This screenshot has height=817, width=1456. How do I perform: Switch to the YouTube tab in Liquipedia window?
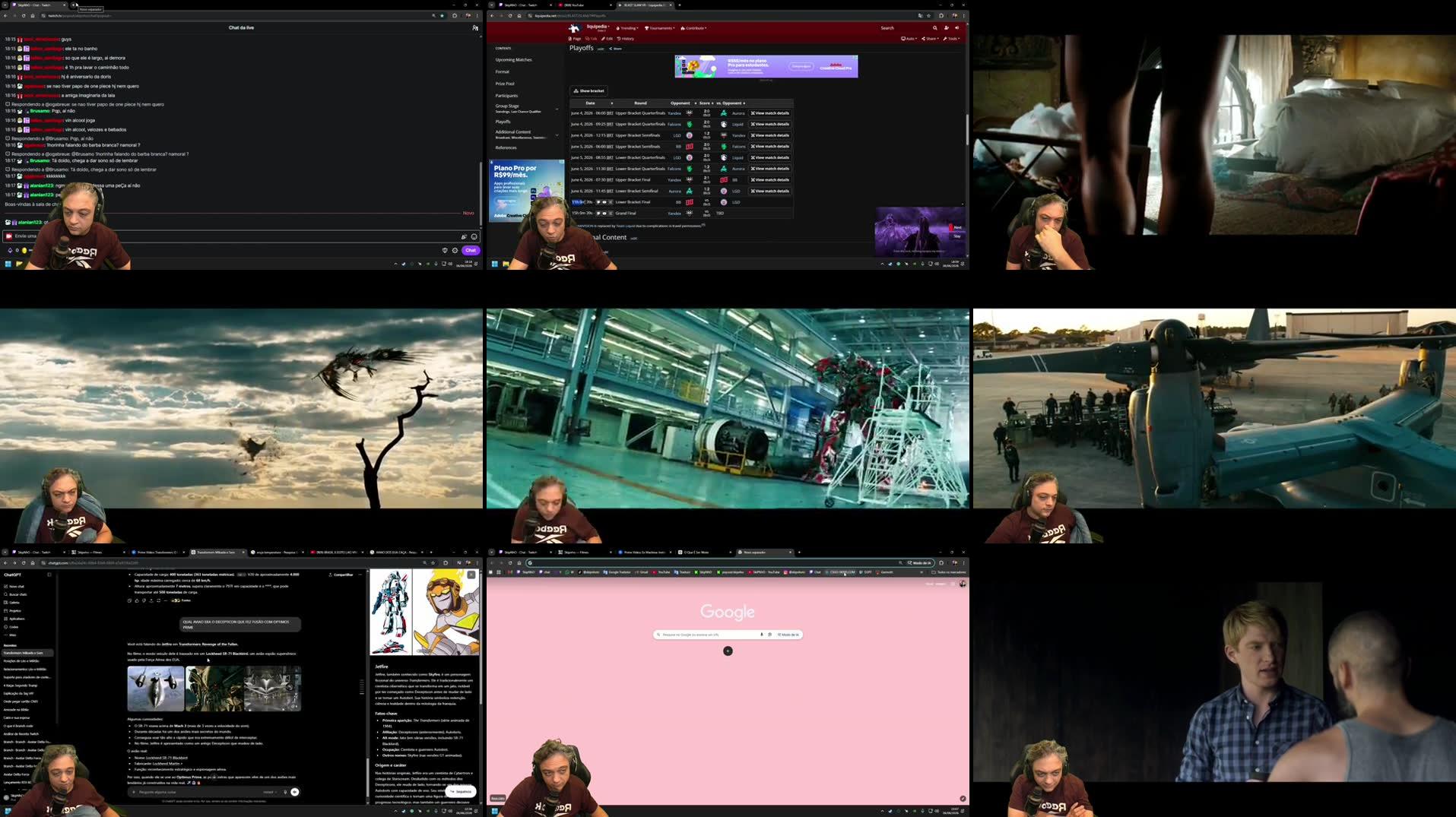[584, 5]
